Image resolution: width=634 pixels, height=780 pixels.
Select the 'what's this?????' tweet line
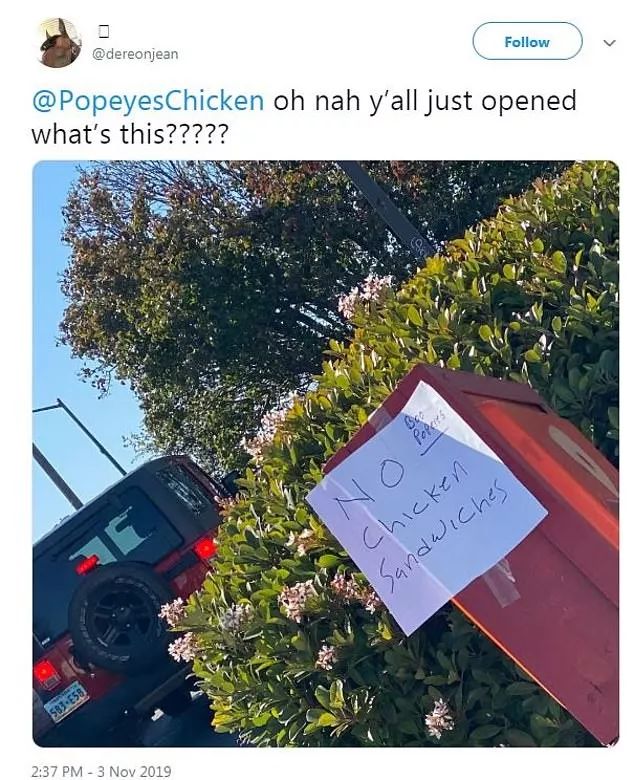point(130,134)
